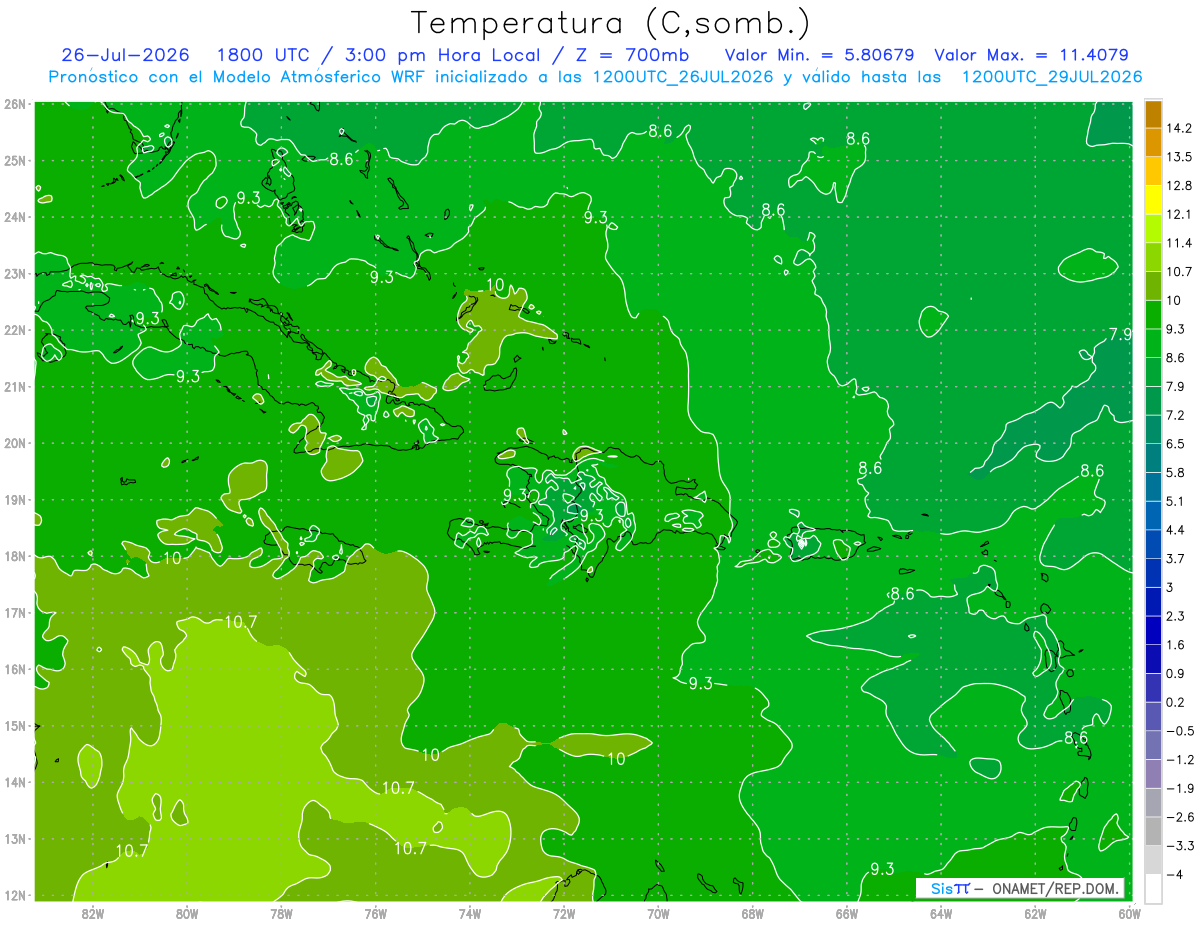Viewport: 1200px width, 927px height.
Task: Click the '64W' longitude axis label
Action: [x=940, y=913]
